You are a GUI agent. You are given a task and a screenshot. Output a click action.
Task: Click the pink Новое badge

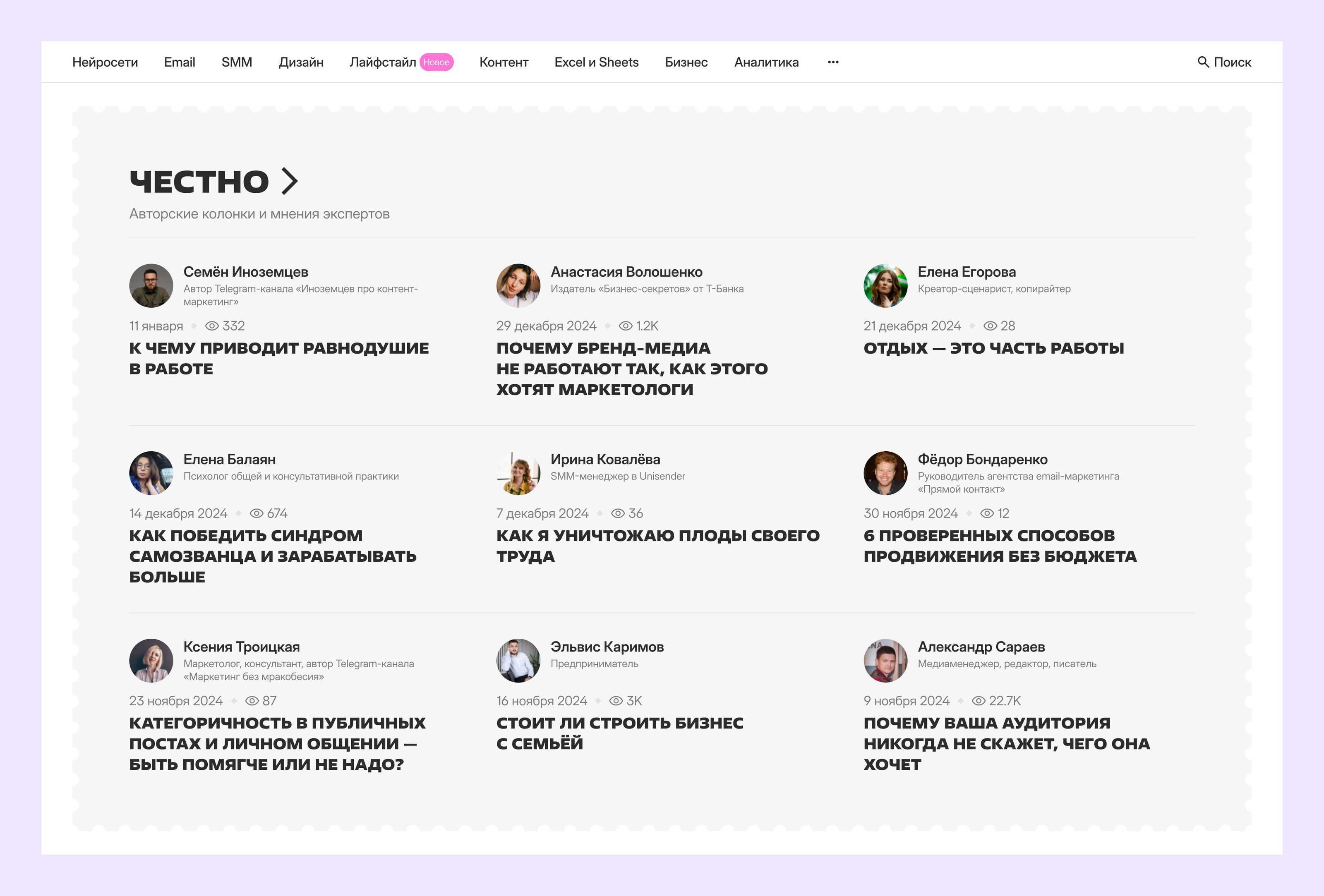[437, 62]
